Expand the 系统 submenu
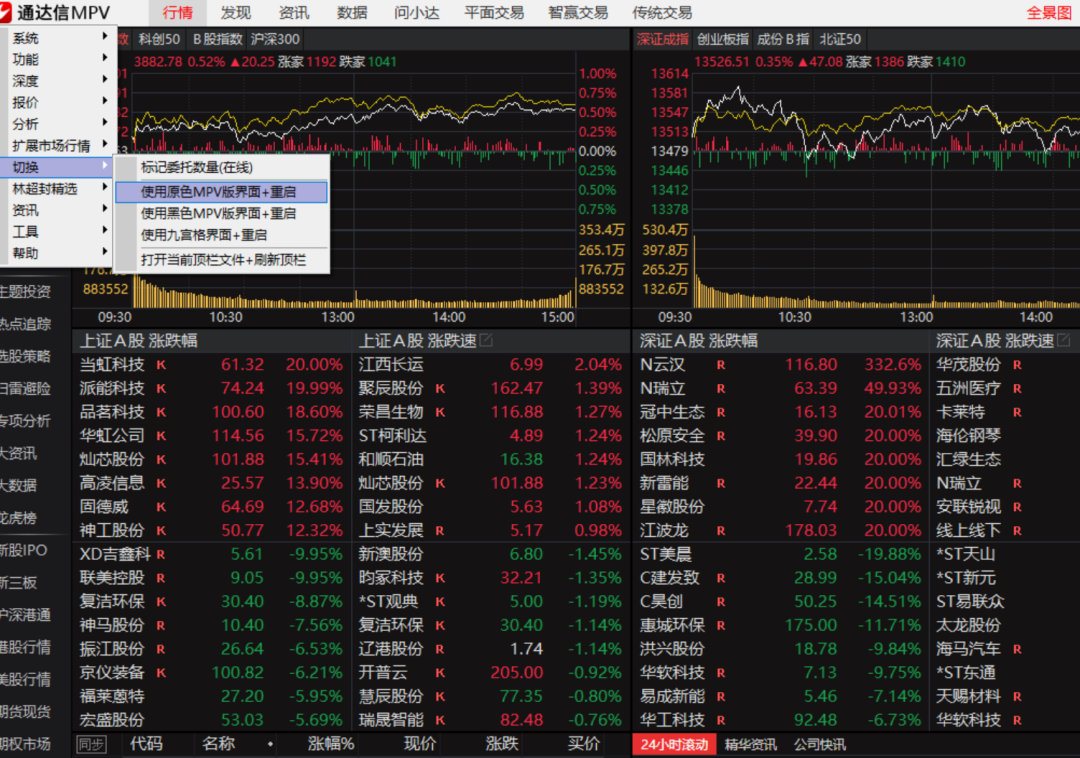The width and height of the screenshot is (1080, 758). tap(58, 38)
